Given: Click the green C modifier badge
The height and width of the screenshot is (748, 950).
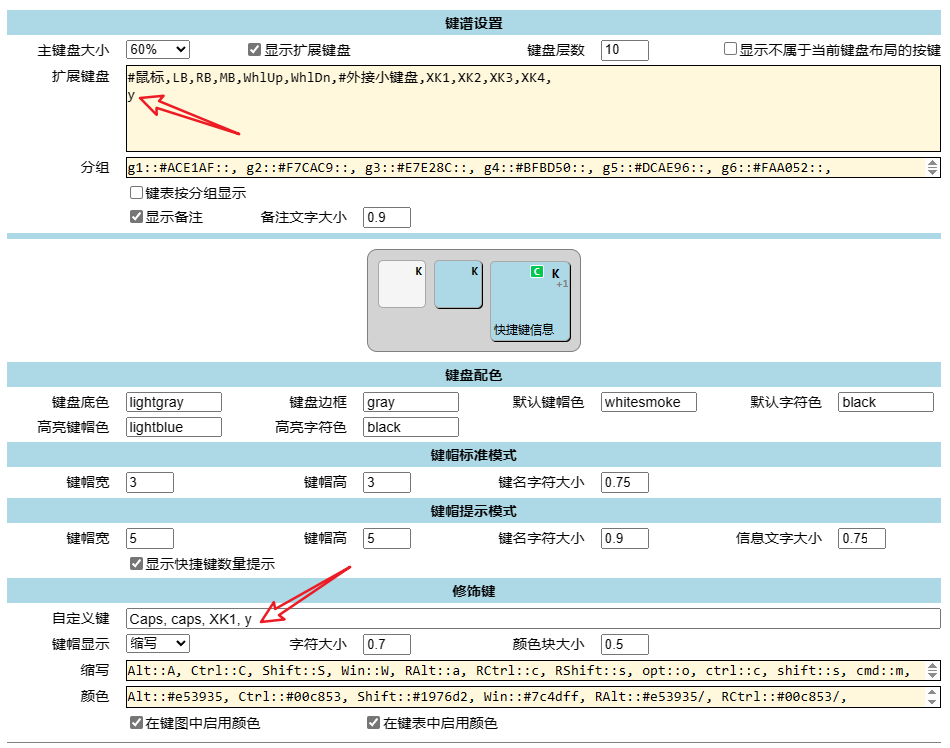Looking at the screenshot, I should (x=537, y=272).
